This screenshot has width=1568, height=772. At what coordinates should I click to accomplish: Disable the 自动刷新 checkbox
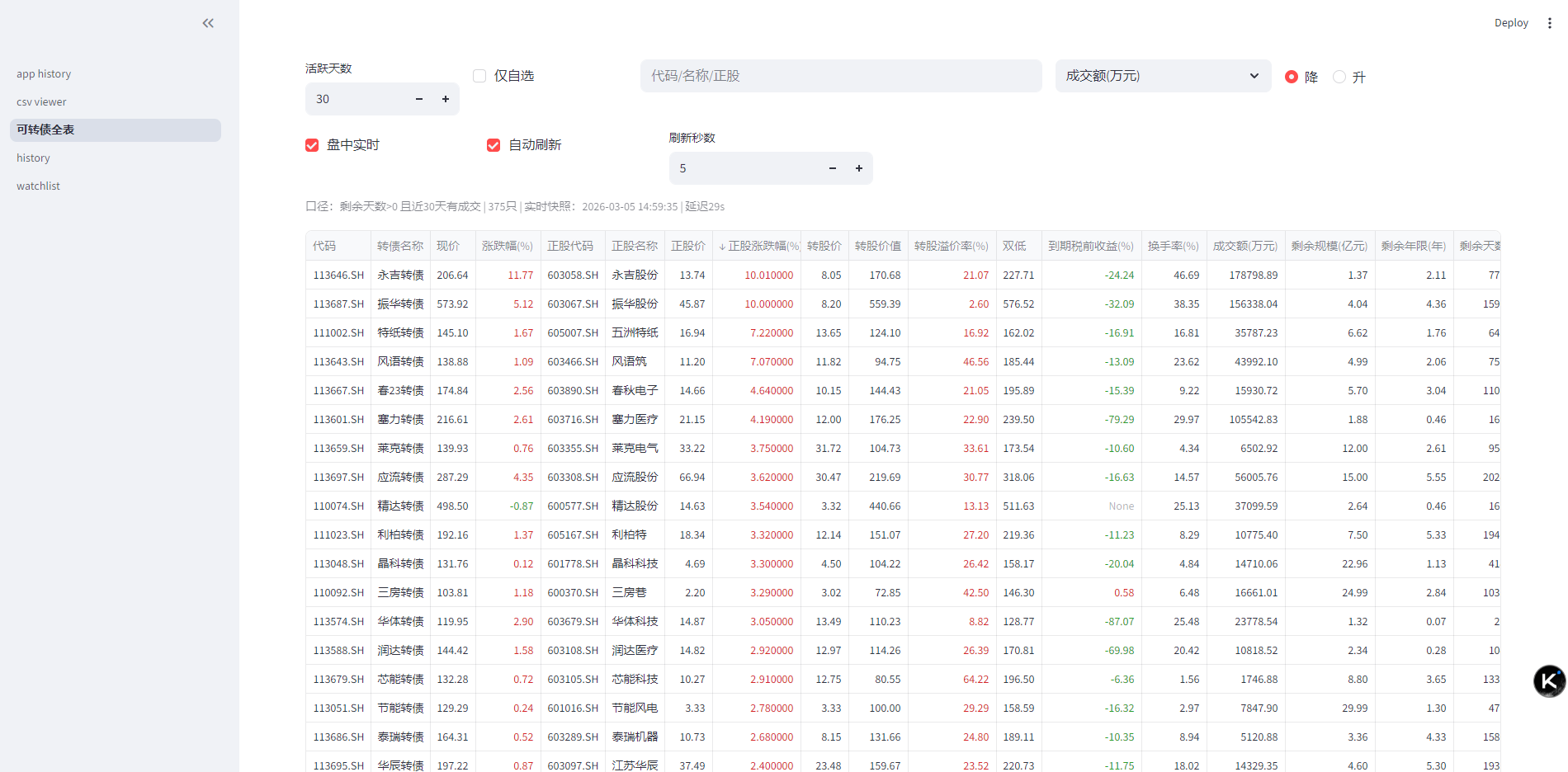tap(494, 145)
